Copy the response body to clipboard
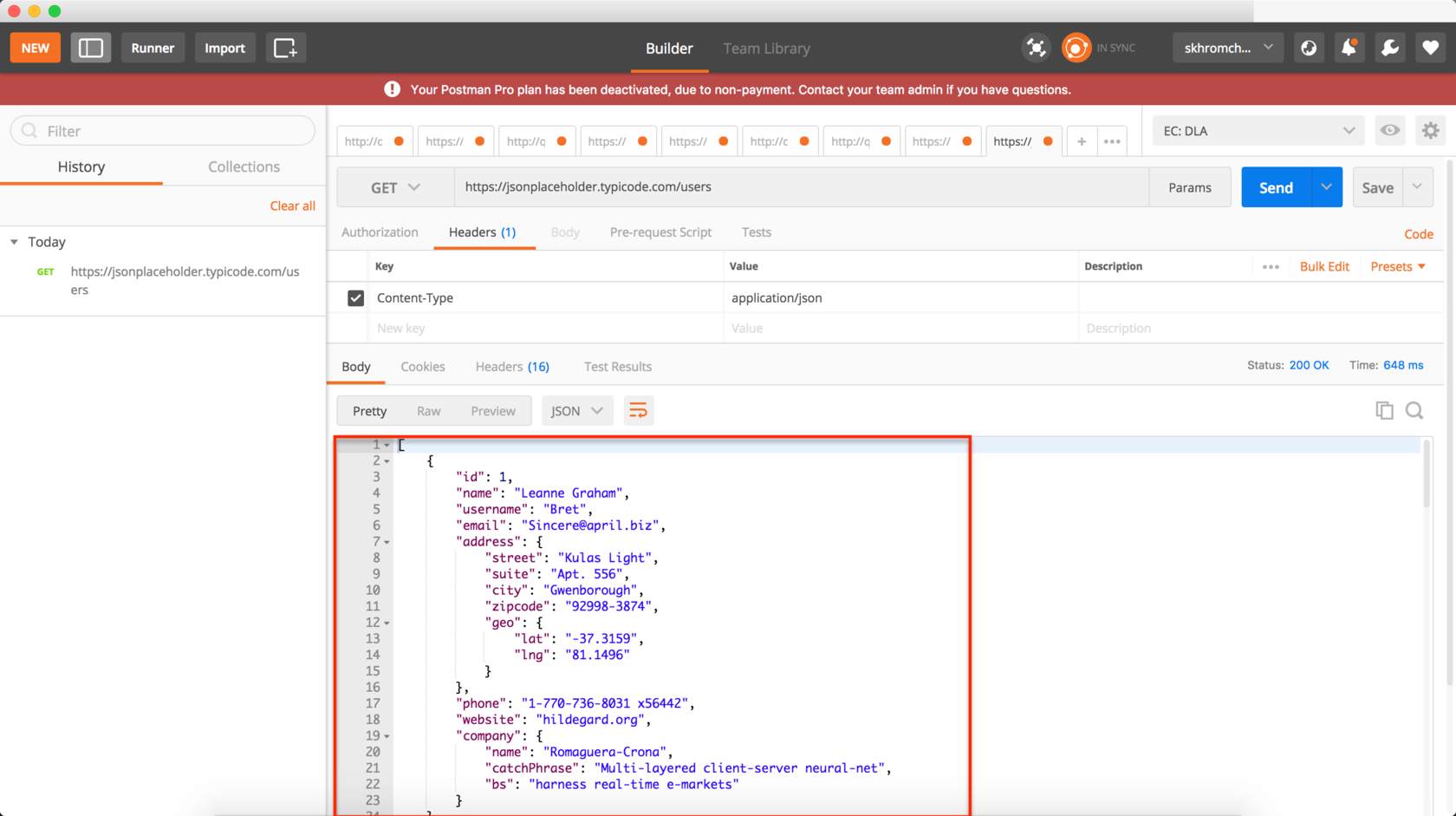Image resolution: width=1456 pixels, height=816 pixels. [x=1384, y=410]
